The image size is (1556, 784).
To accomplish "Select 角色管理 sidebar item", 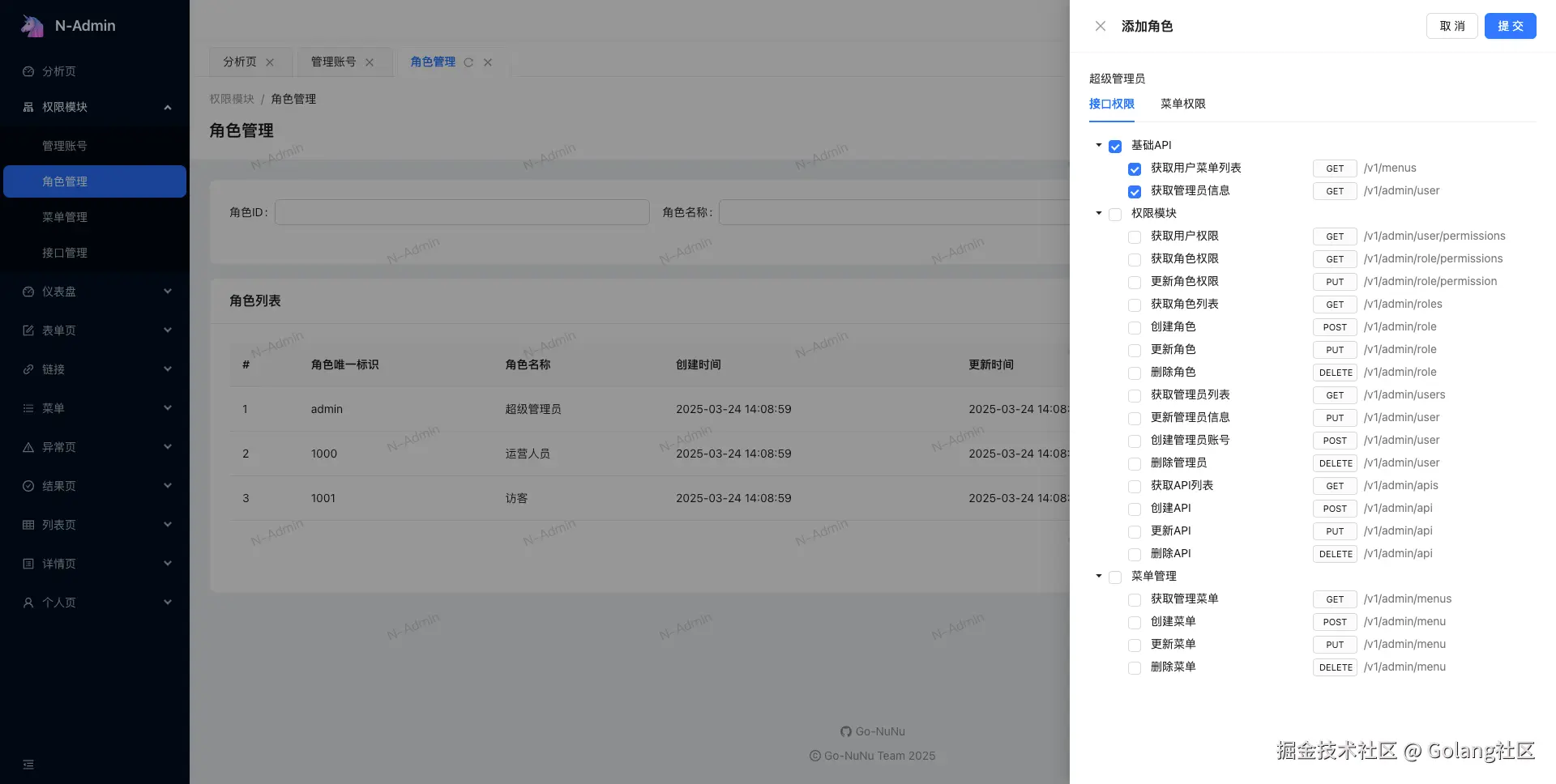I will click(95, 181).
